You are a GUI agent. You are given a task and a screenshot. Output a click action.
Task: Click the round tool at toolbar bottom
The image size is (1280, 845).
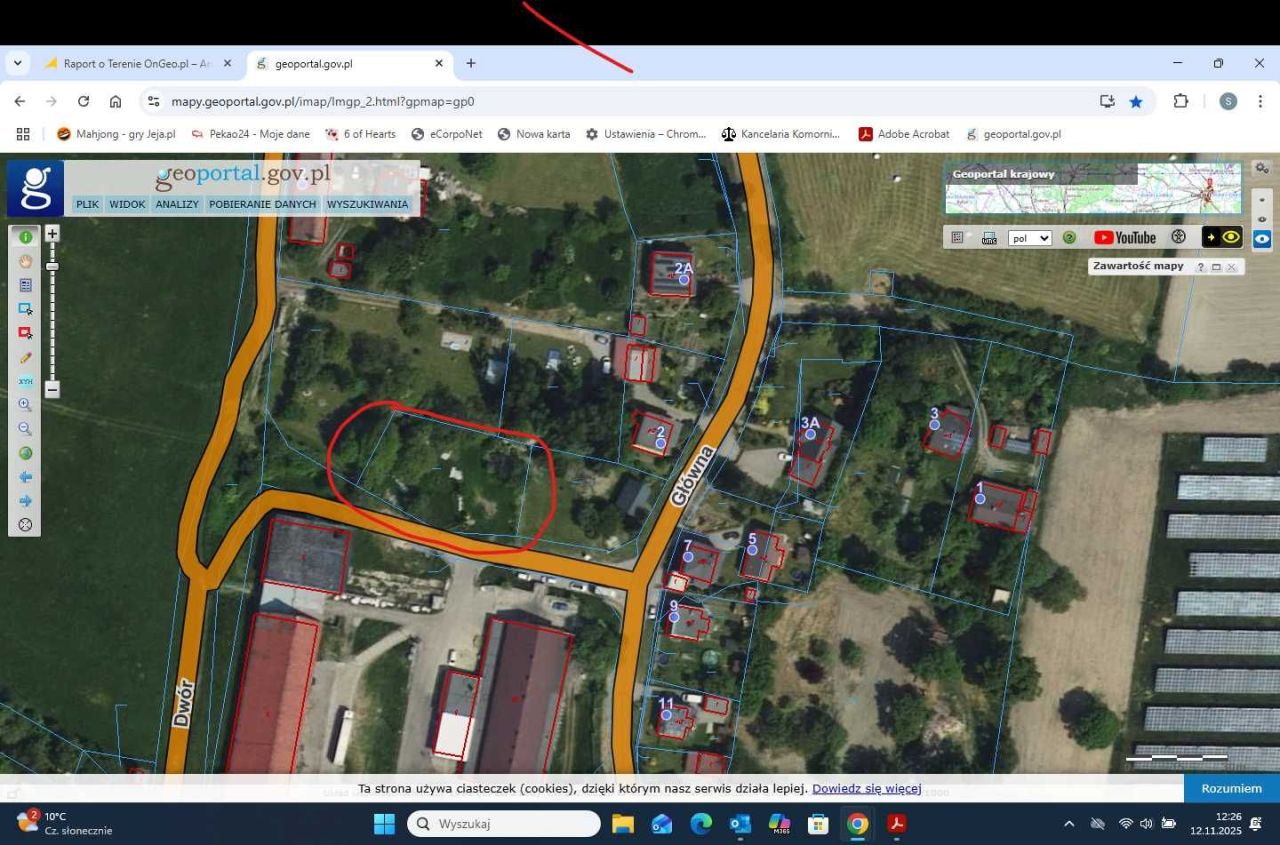pos(25,525)
